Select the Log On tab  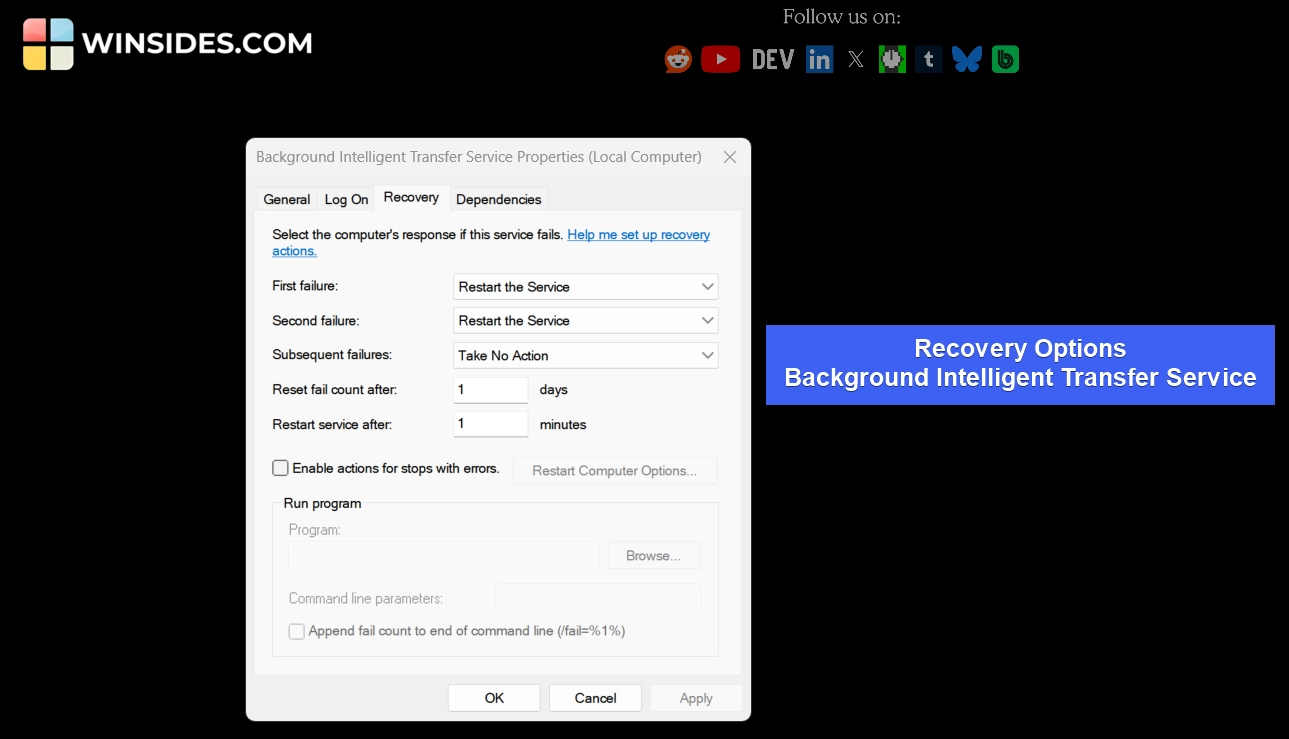(x=345, y=199)
